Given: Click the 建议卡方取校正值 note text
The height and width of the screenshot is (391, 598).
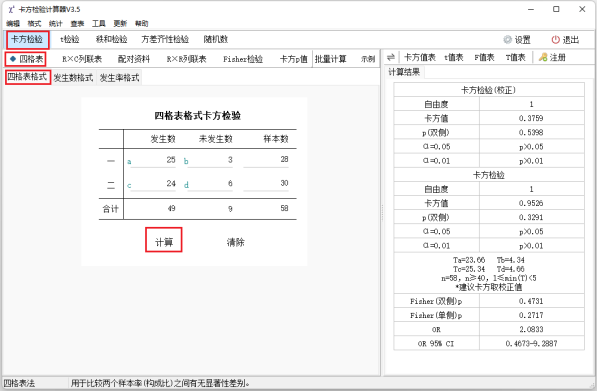Looking at the screenshot, I should 489,287.
